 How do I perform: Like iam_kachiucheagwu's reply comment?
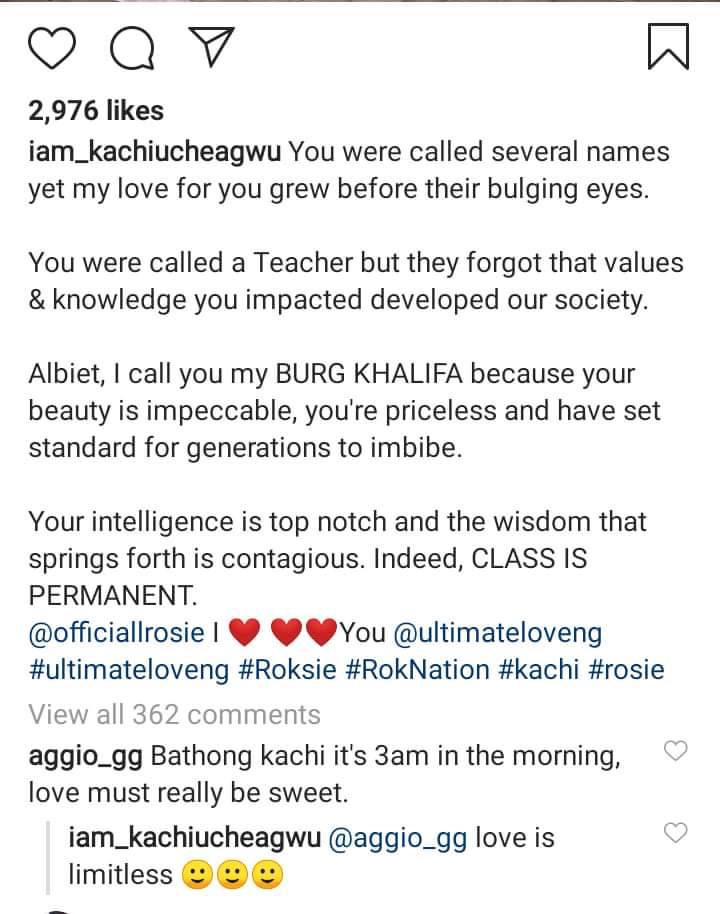(x=677, y=832)
